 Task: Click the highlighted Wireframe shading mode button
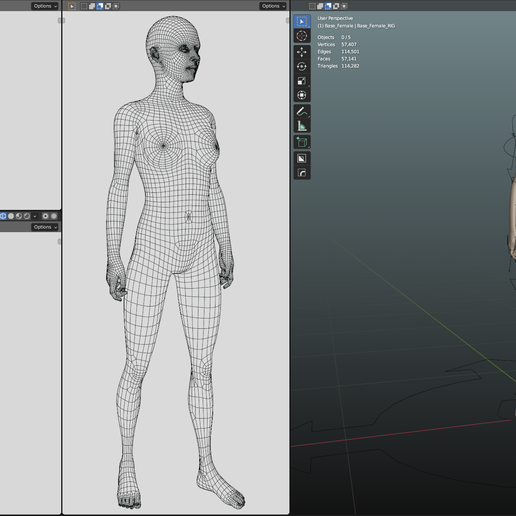click(x=3, y=216)
